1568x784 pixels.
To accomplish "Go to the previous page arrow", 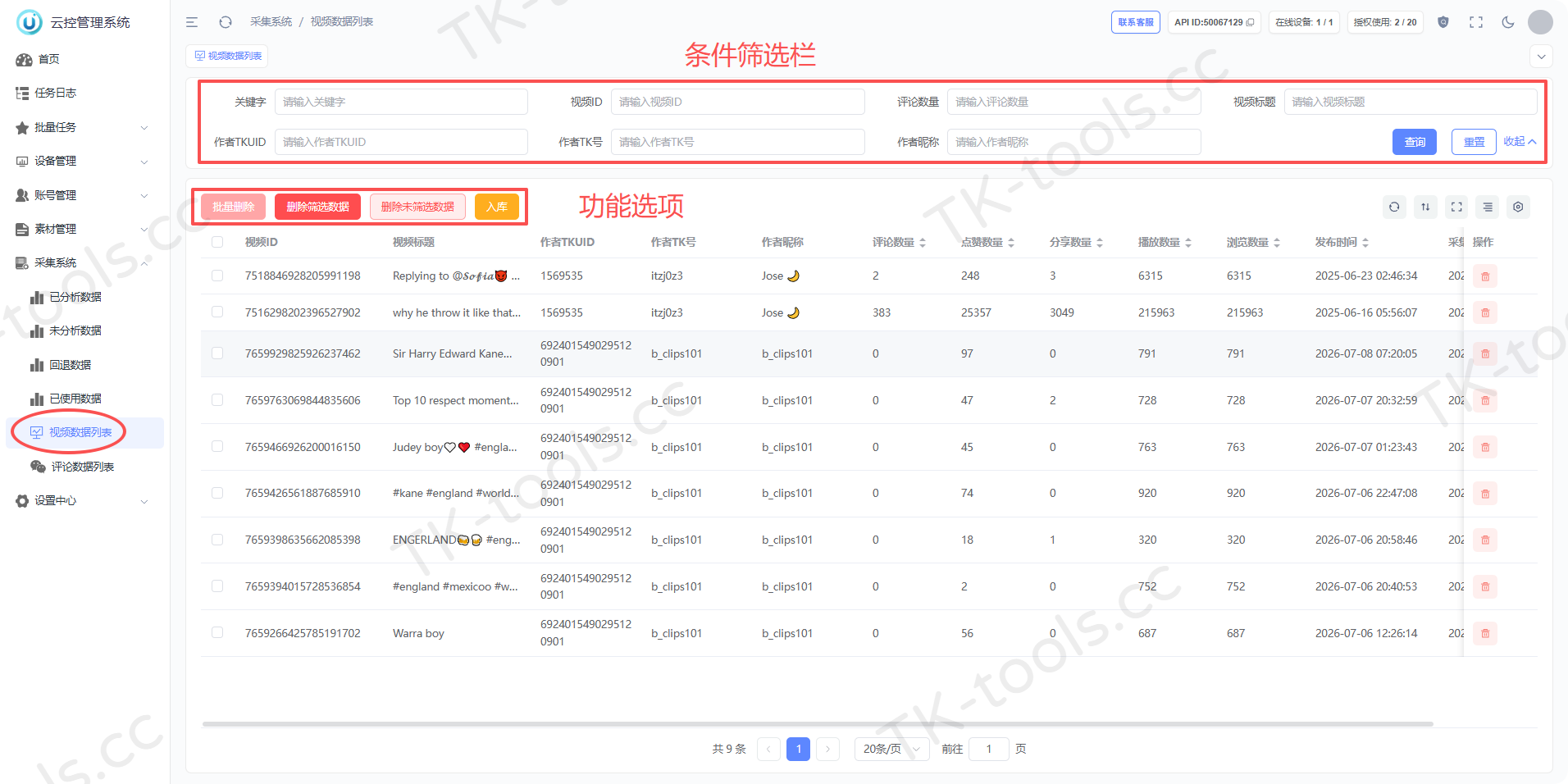I will (768, 749).
